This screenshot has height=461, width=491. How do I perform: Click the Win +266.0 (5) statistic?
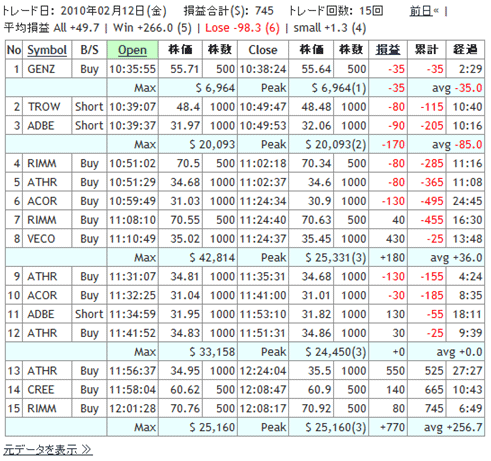click(152, 28)
